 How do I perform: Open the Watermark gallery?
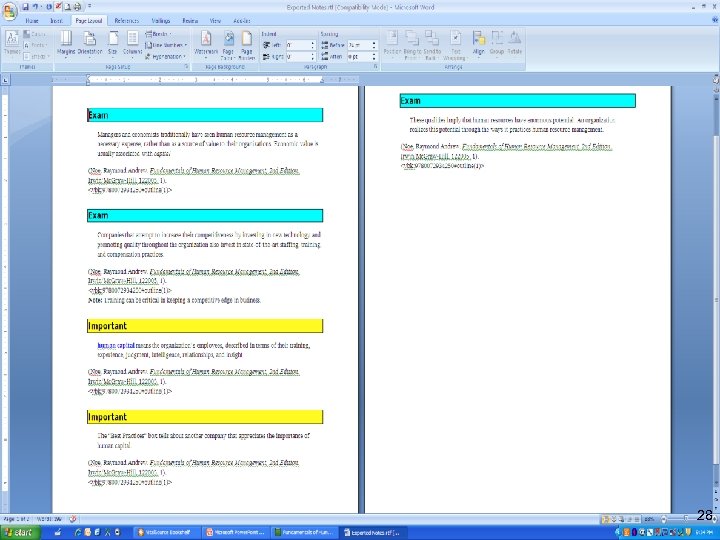point(206,45)
